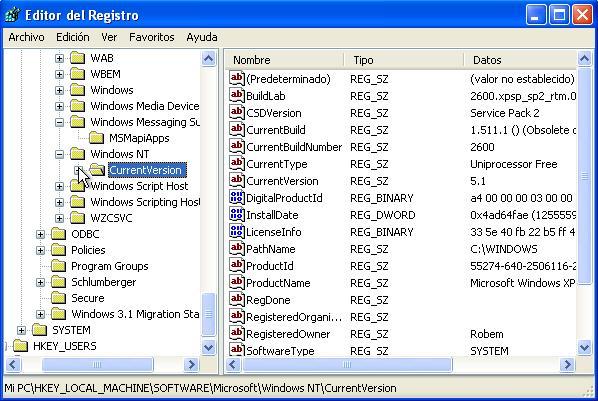Open the Archivo menu
598x401 pixels.
(x=26, y=37)
